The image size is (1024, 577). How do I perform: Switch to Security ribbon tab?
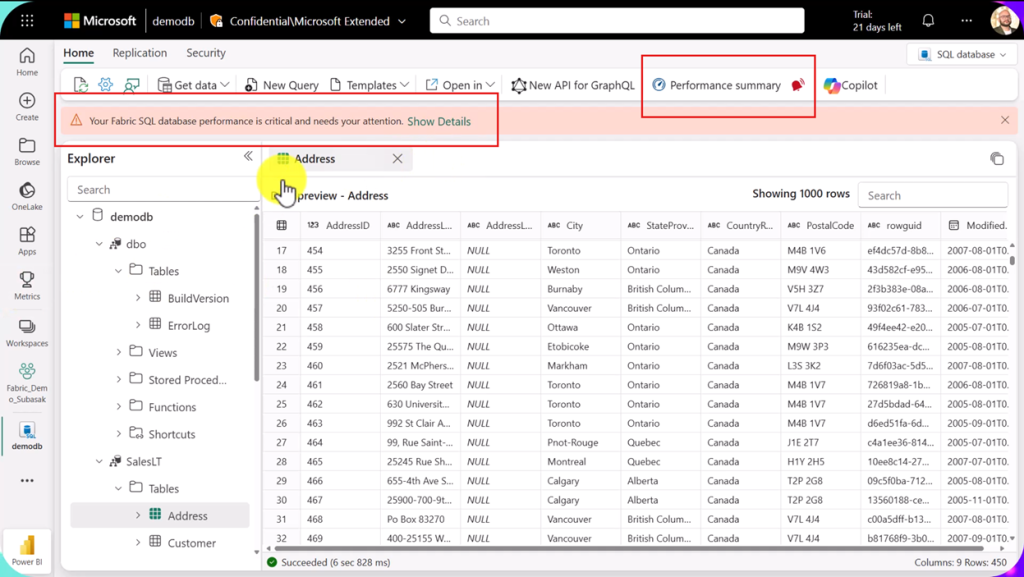[206, 53]
